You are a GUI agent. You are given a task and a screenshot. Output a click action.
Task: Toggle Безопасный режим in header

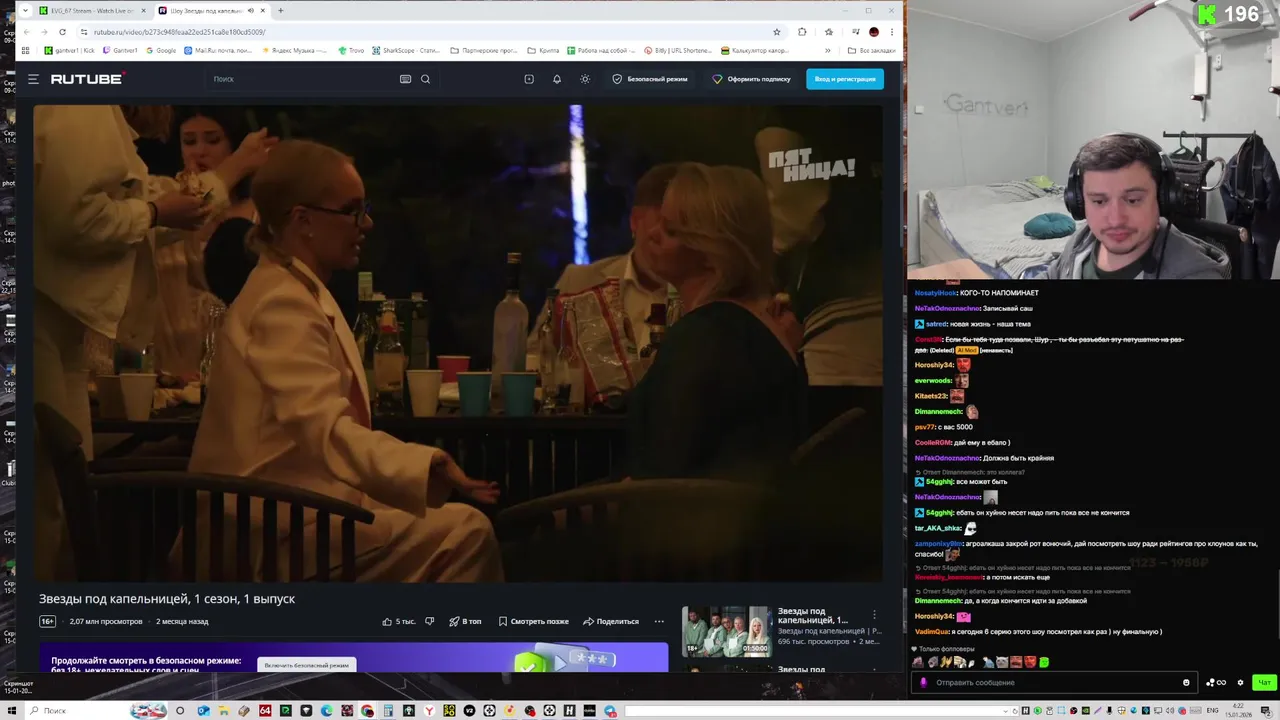650,79
